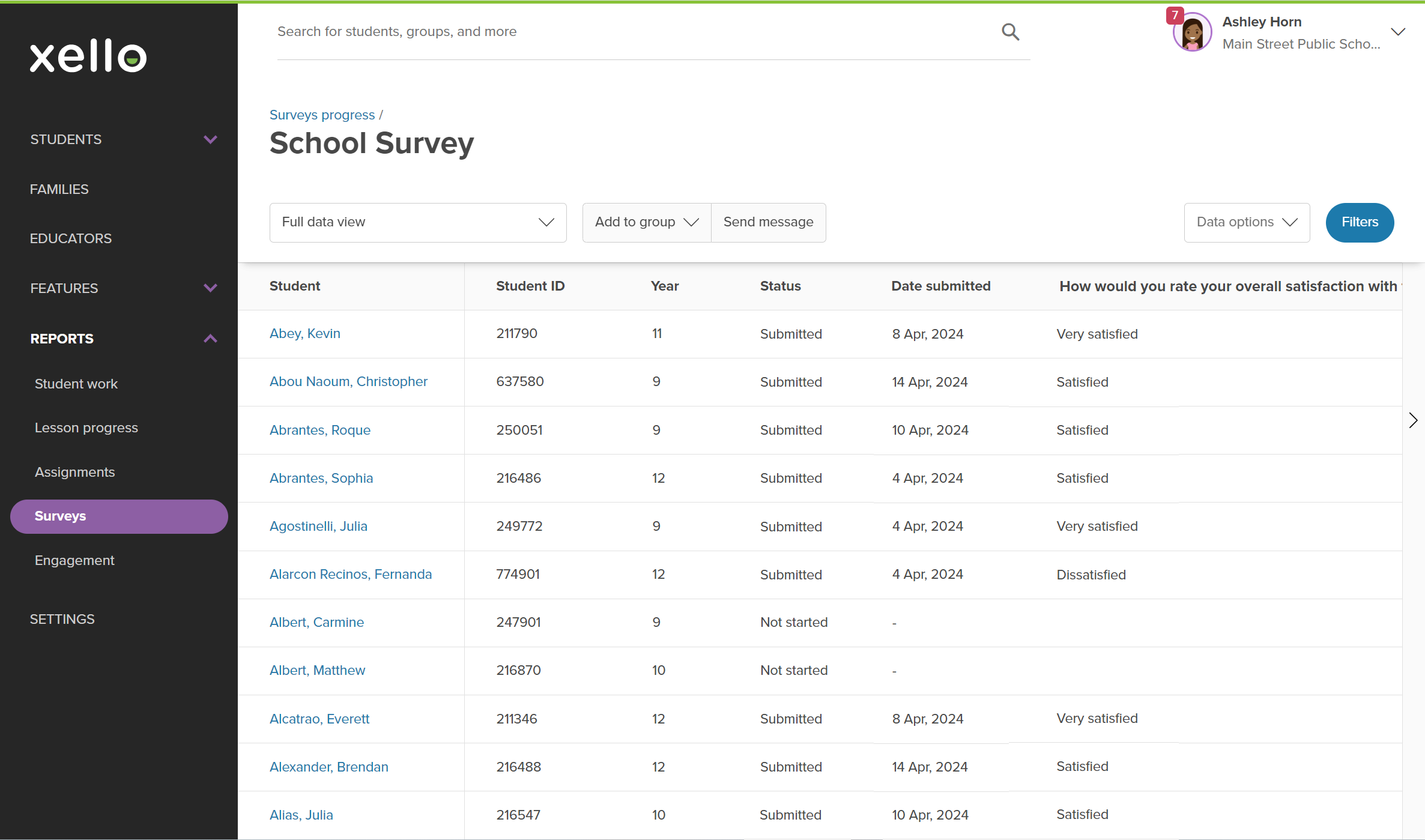Viewport: 1425px width, 840px height.
Task: Select Surveys in the Reports menu
Action: pos(60,516)
